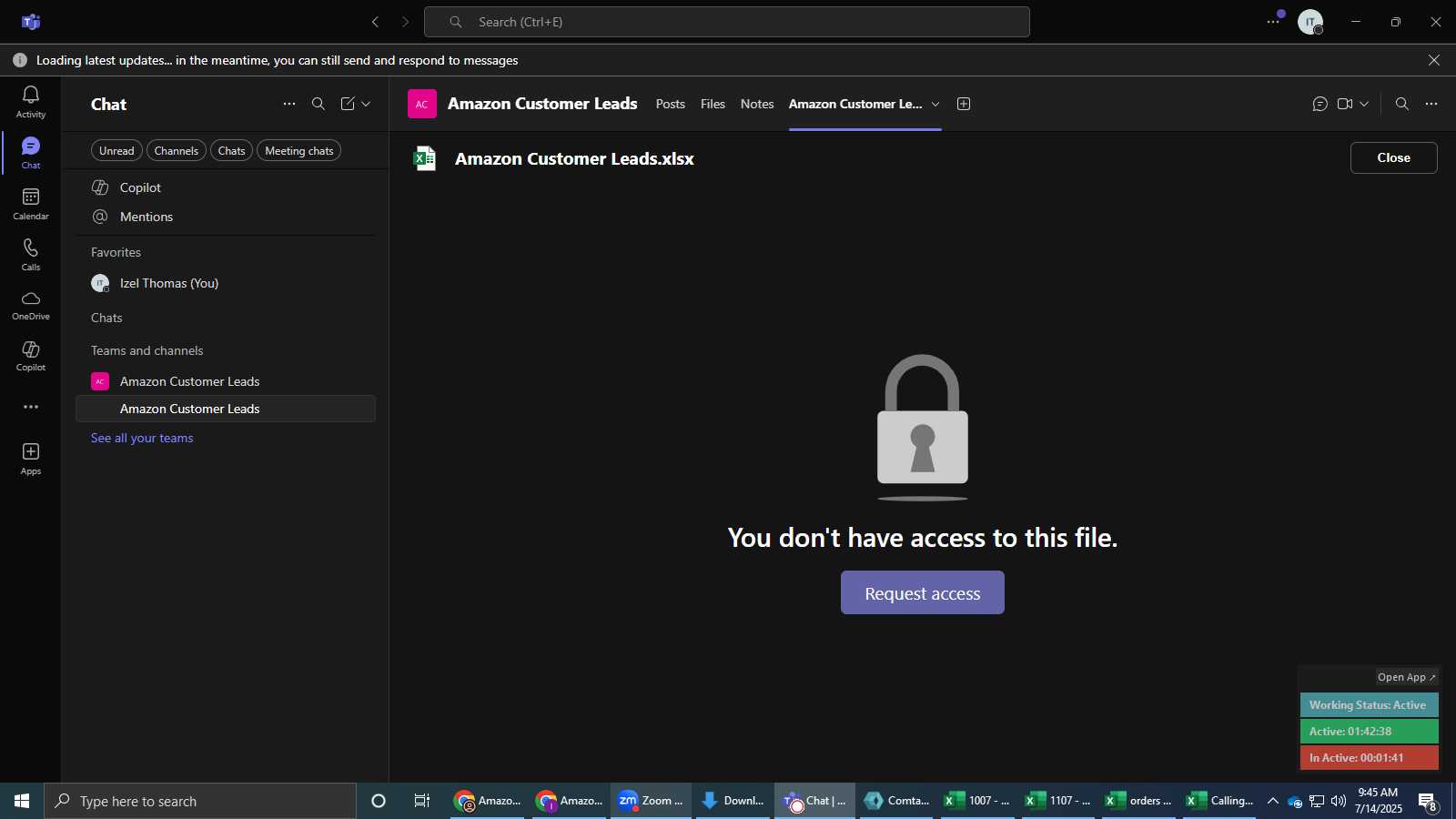Collapse Teams and channels section
Screen dimensions: 1456x819
click(147, 350)
